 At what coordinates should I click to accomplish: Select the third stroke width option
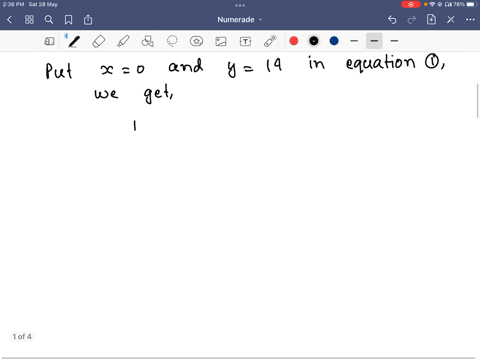click(394, 41)
